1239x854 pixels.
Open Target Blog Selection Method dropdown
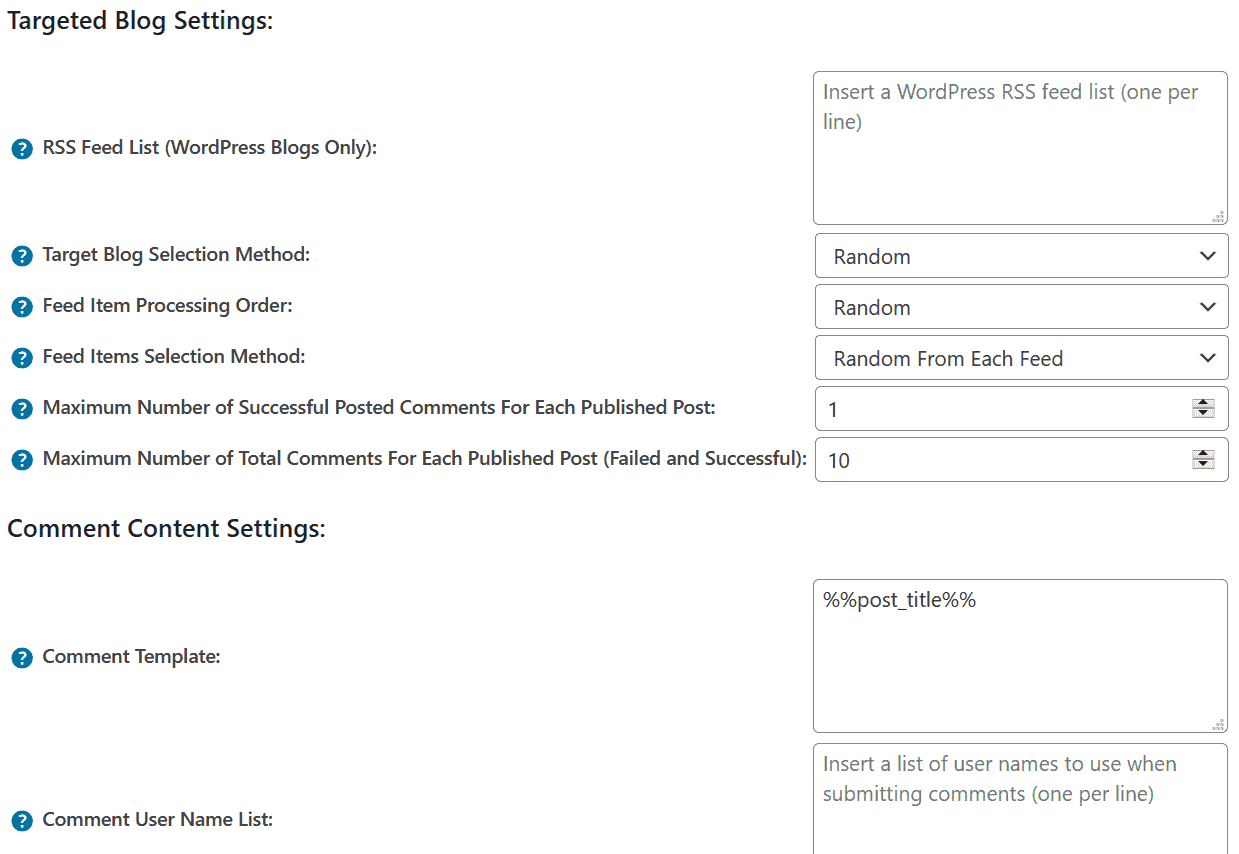click(1021, 256)
